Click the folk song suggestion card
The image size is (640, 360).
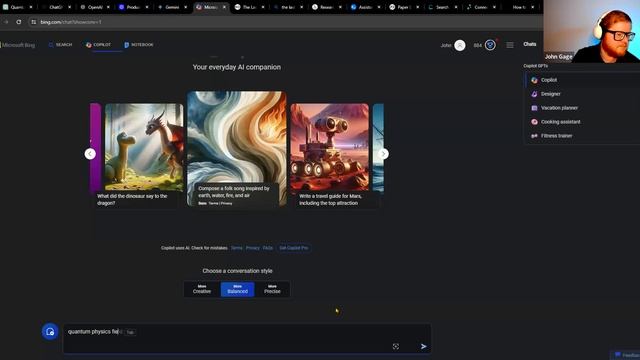[x=237, y=149]
